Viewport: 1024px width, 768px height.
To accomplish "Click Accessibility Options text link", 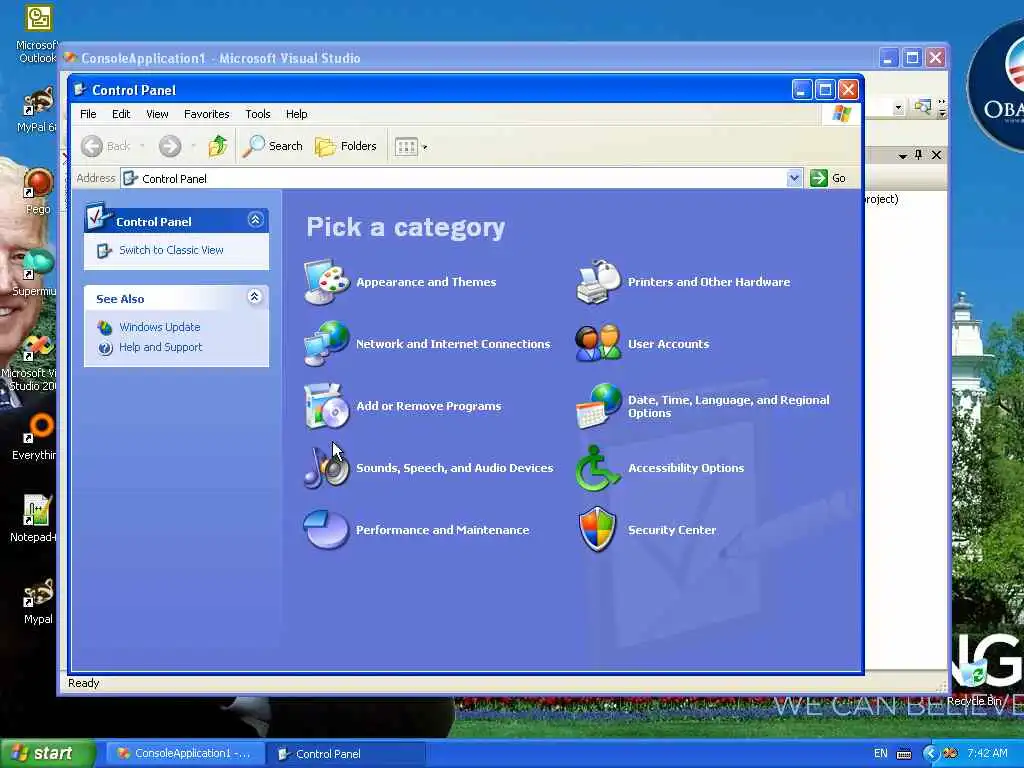I will coord(686,468).
